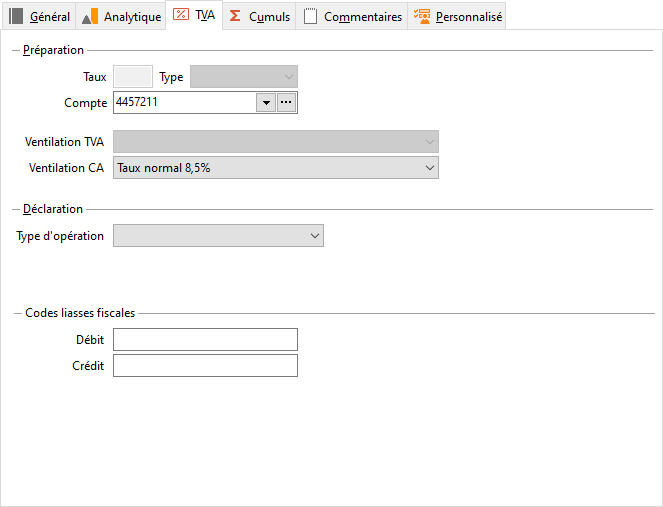Click the Codes liasses fiscales heading
This screenshot has height=507, width=663.
(x=80, y=313)
